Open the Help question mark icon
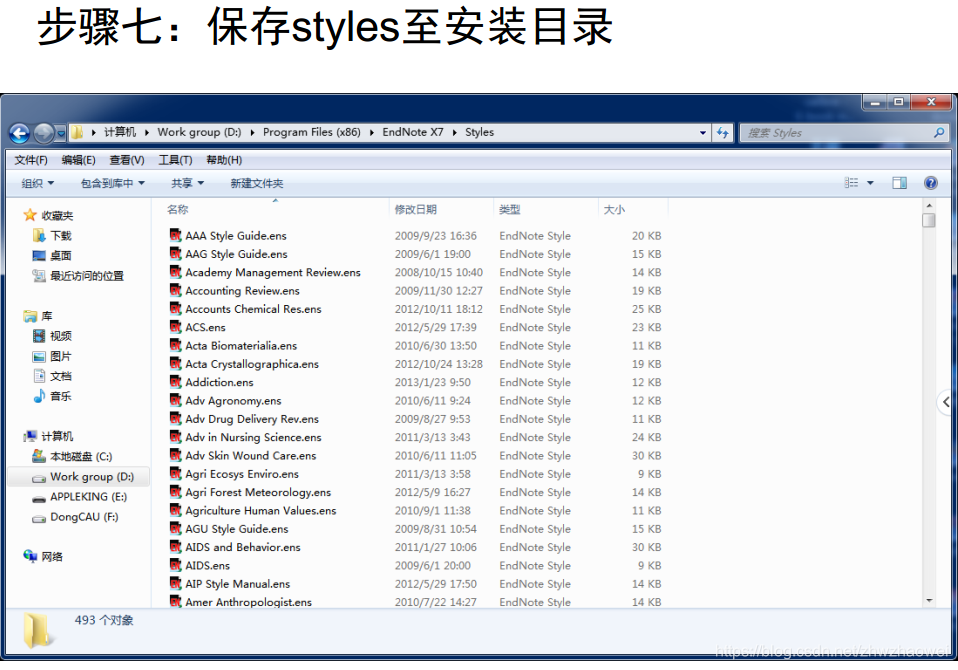Viewport: 958px width, 670px height. (x=931, y=183)
